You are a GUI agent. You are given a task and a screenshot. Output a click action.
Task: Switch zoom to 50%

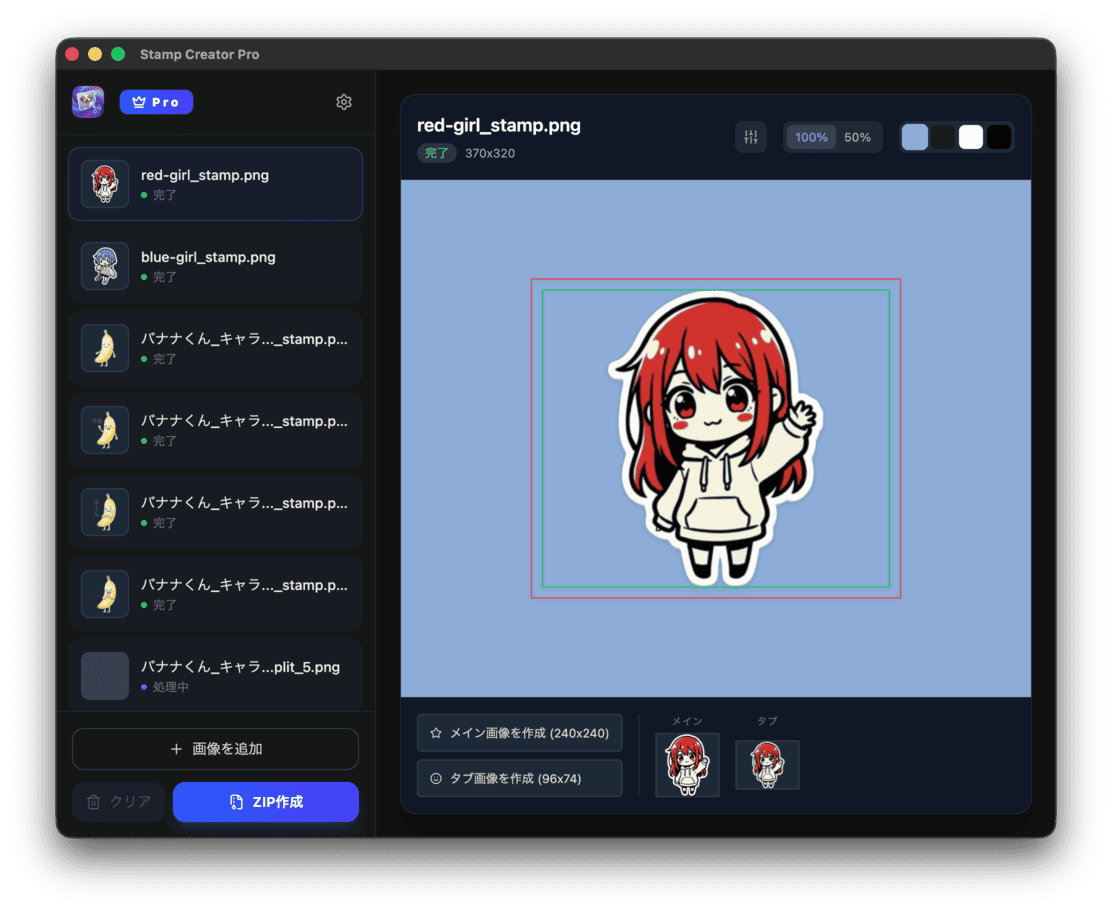pyautogui.click(x=859, y=137)
